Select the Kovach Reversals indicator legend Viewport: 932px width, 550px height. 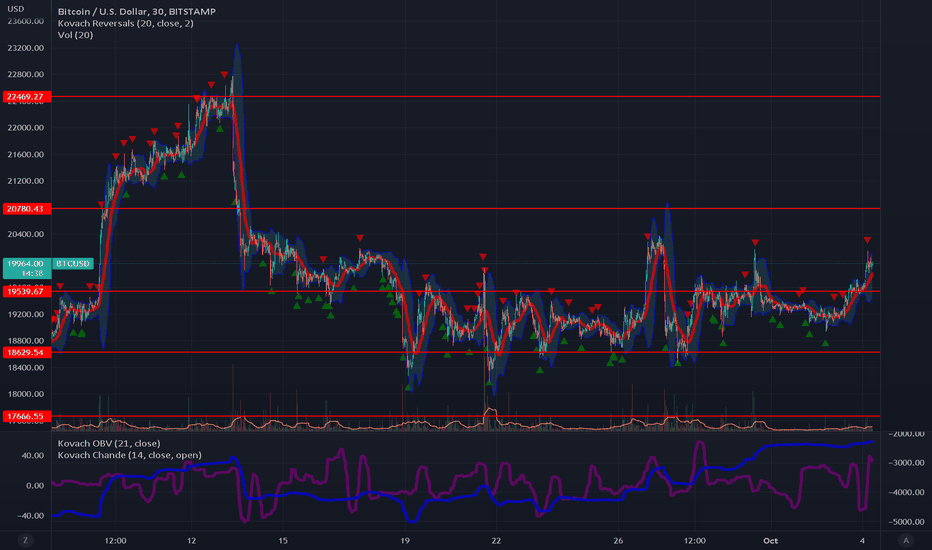pyautogui.click(x=125, y=23)
